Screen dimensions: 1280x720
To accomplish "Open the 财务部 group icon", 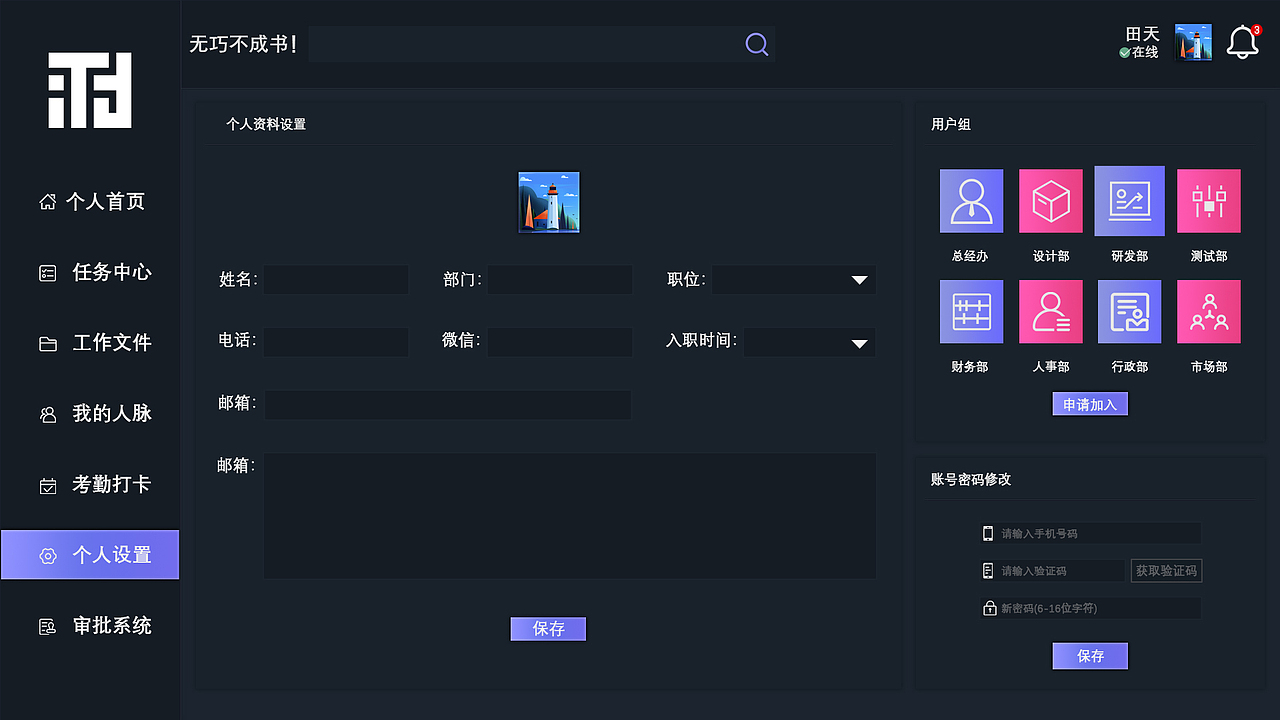I will [x=971, y=311].
